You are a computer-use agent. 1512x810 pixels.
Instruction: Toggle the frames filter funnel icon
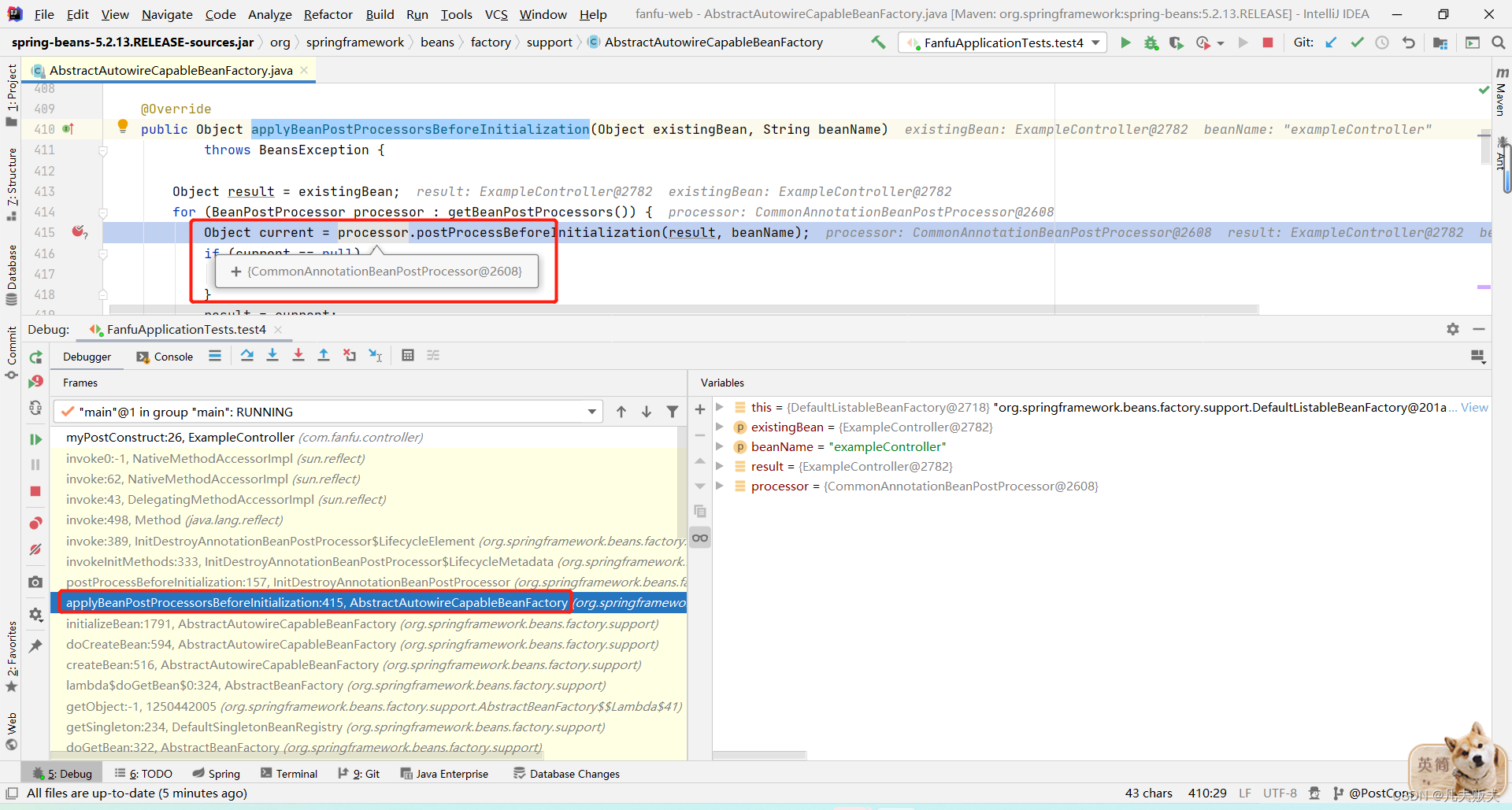[x=673, y=412]
